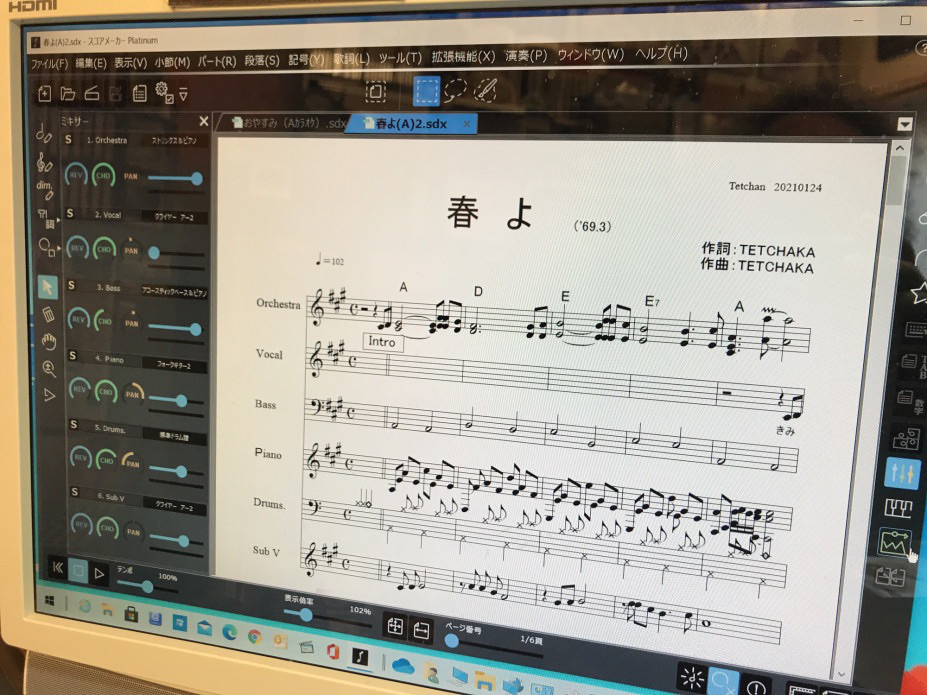
Task: Toggle solo for 2. Vocal track
Action: click(70, 213)
